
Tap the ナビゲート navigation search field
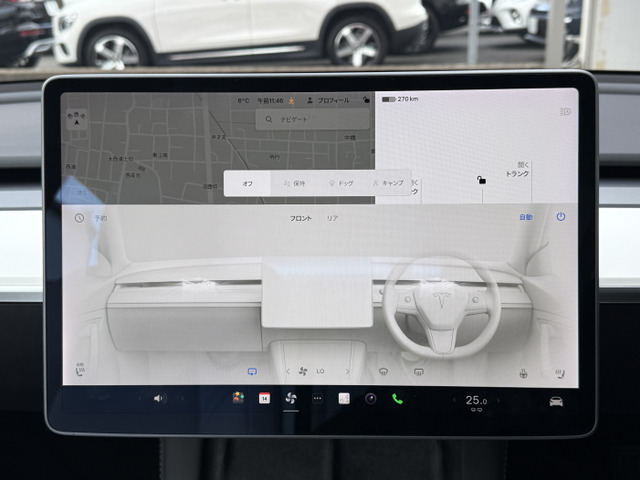click(310, 119)
